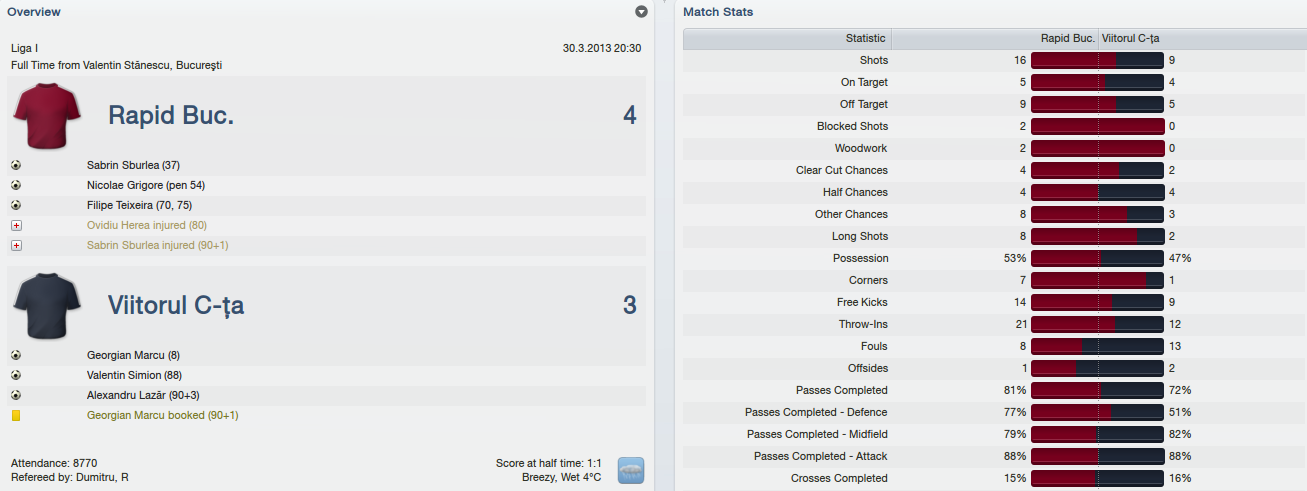Viewport: 1307px width, 491px height.
Task: Click the panel divider handle between Overview and Match Stats
Action: point(664,4)
